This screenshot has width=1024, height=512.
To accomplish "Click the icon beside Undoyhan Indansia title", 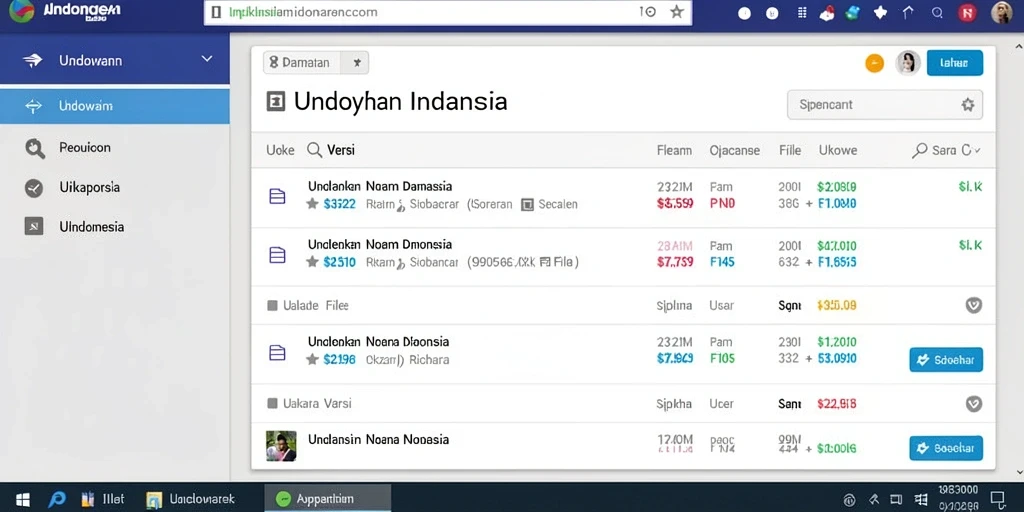I will (276, 102).
